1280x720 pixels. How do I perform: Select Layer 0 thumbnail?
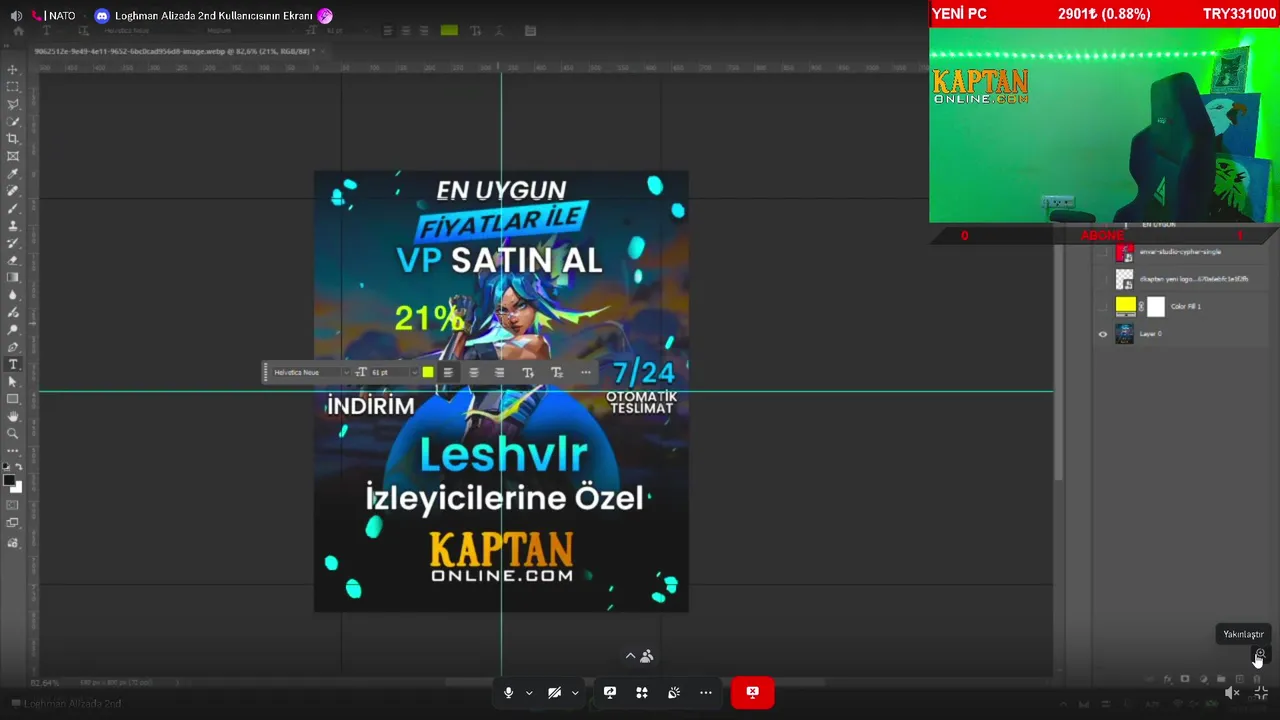tap(1125, 334)
